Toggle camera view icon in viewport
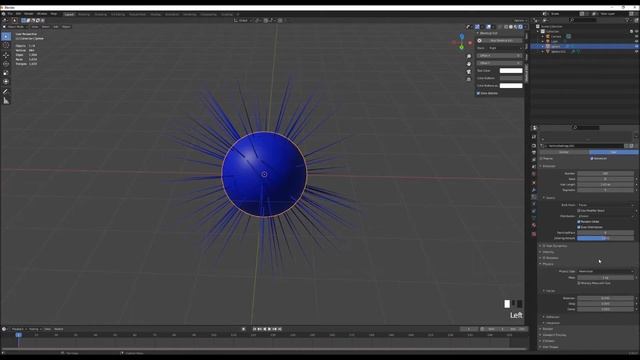This screenshot has height=360, width=640. (469, 72)
